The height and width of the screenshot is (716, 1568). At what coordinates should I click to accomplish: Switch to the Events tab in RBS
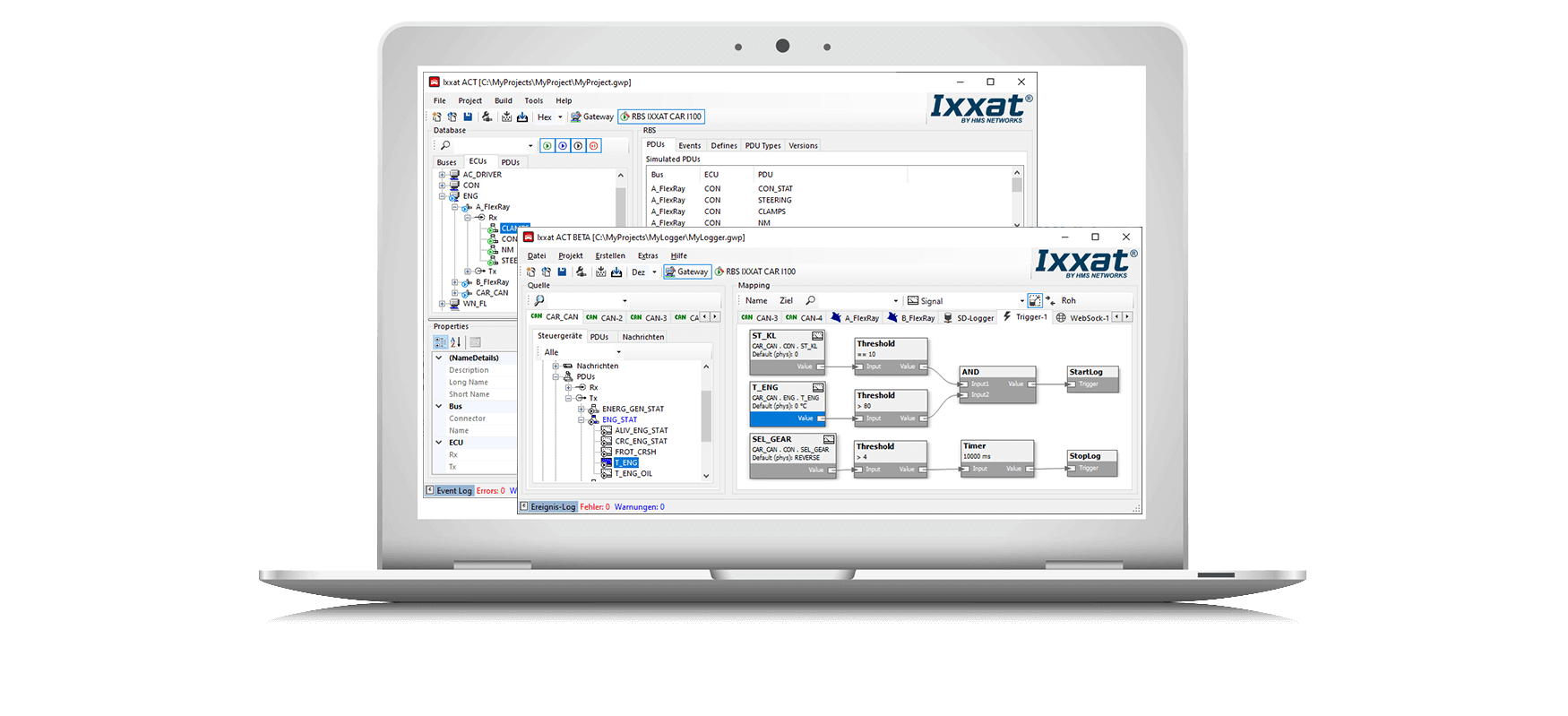pyautogui.click(x=690, y=145)
